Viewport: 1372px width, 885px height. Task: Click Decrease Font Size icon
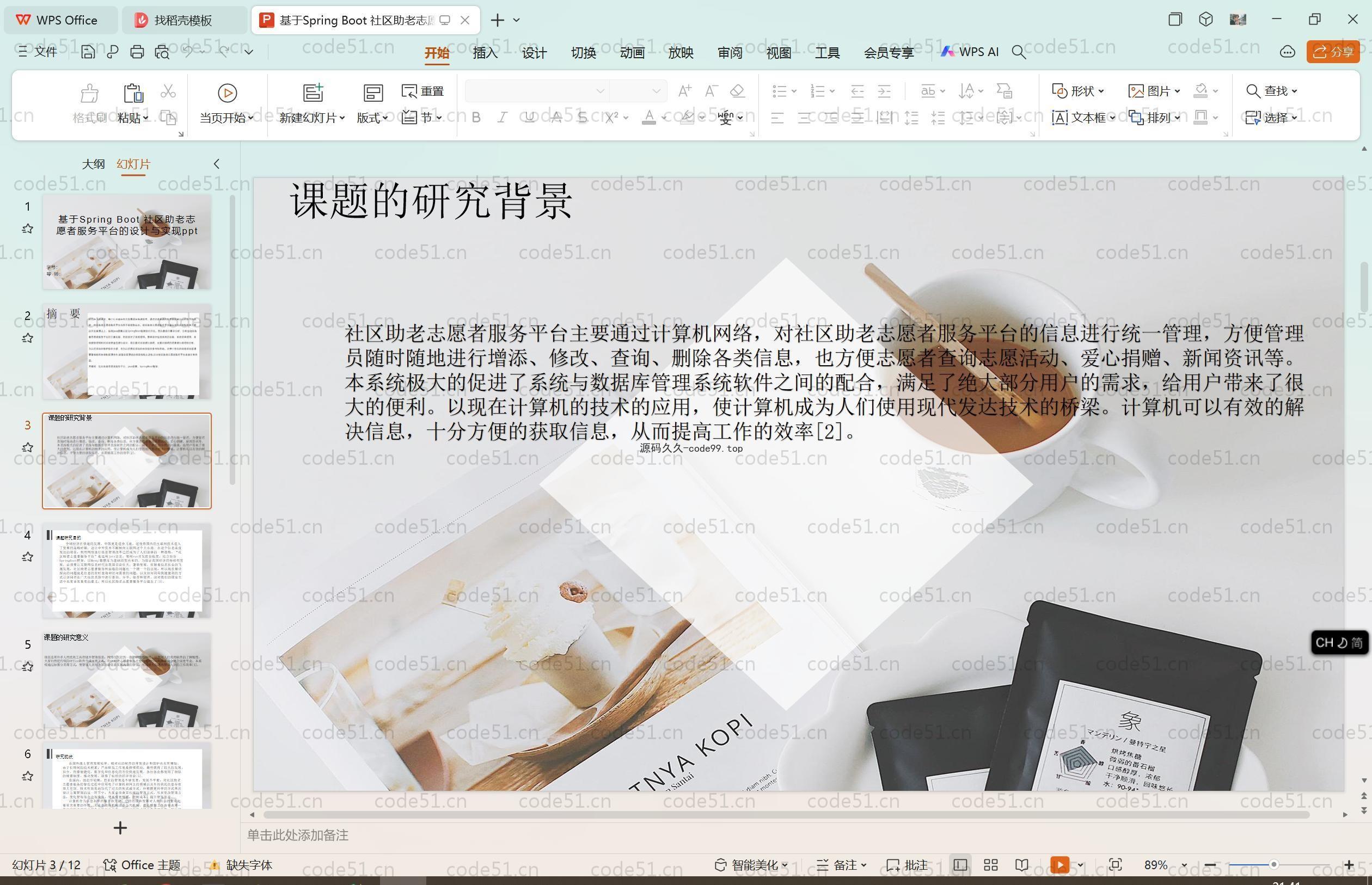point(711,91)
